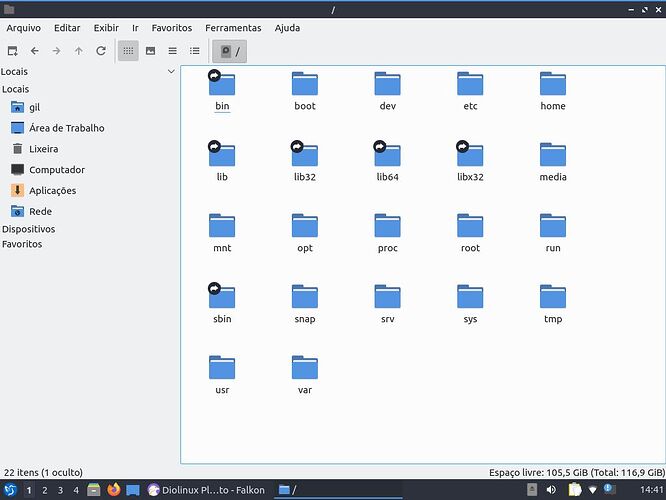The image size is (666, 500).
Task: Switch to virtual desktop 4
Action: point(76,490)
